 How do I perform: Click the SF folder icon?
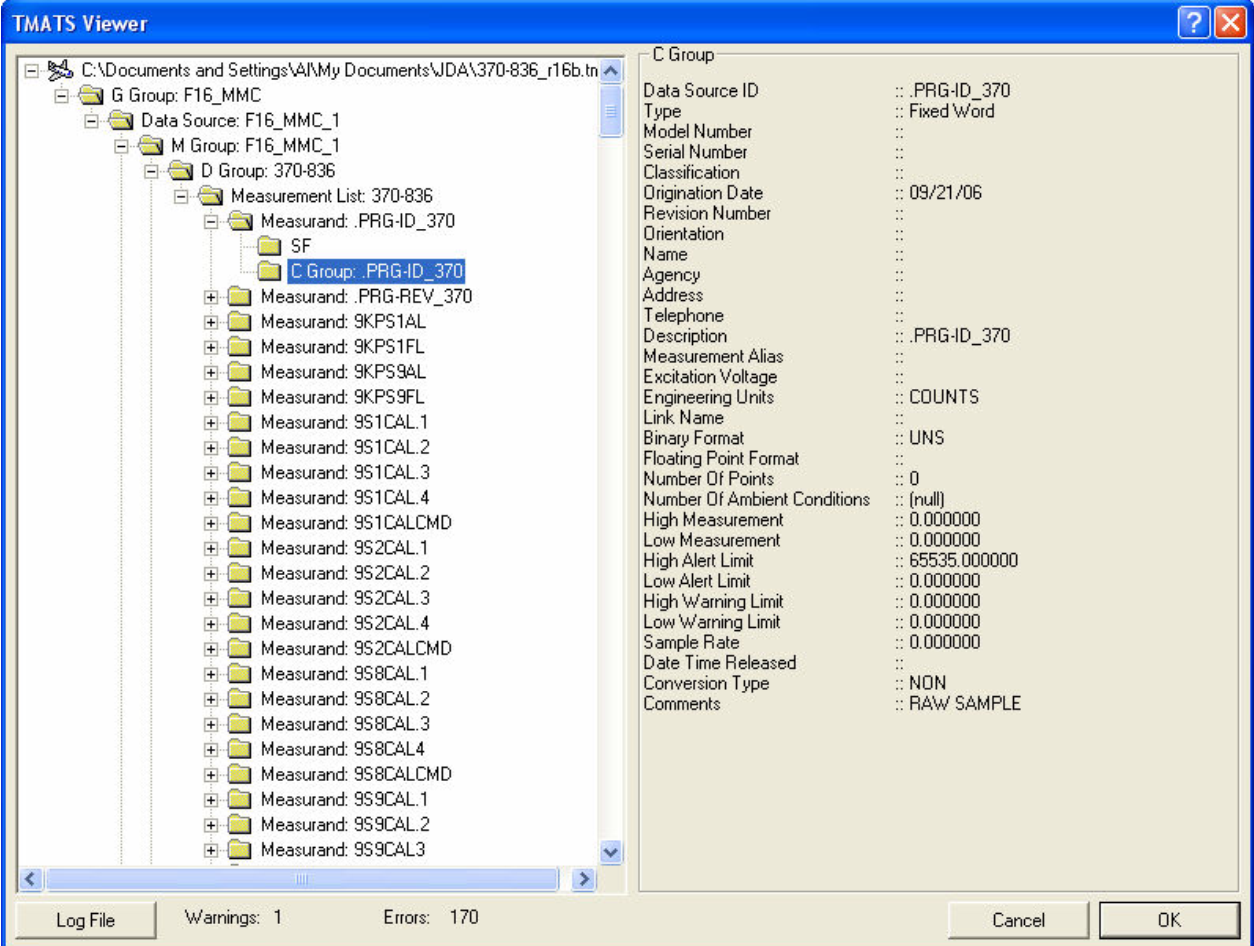[269, 246]
